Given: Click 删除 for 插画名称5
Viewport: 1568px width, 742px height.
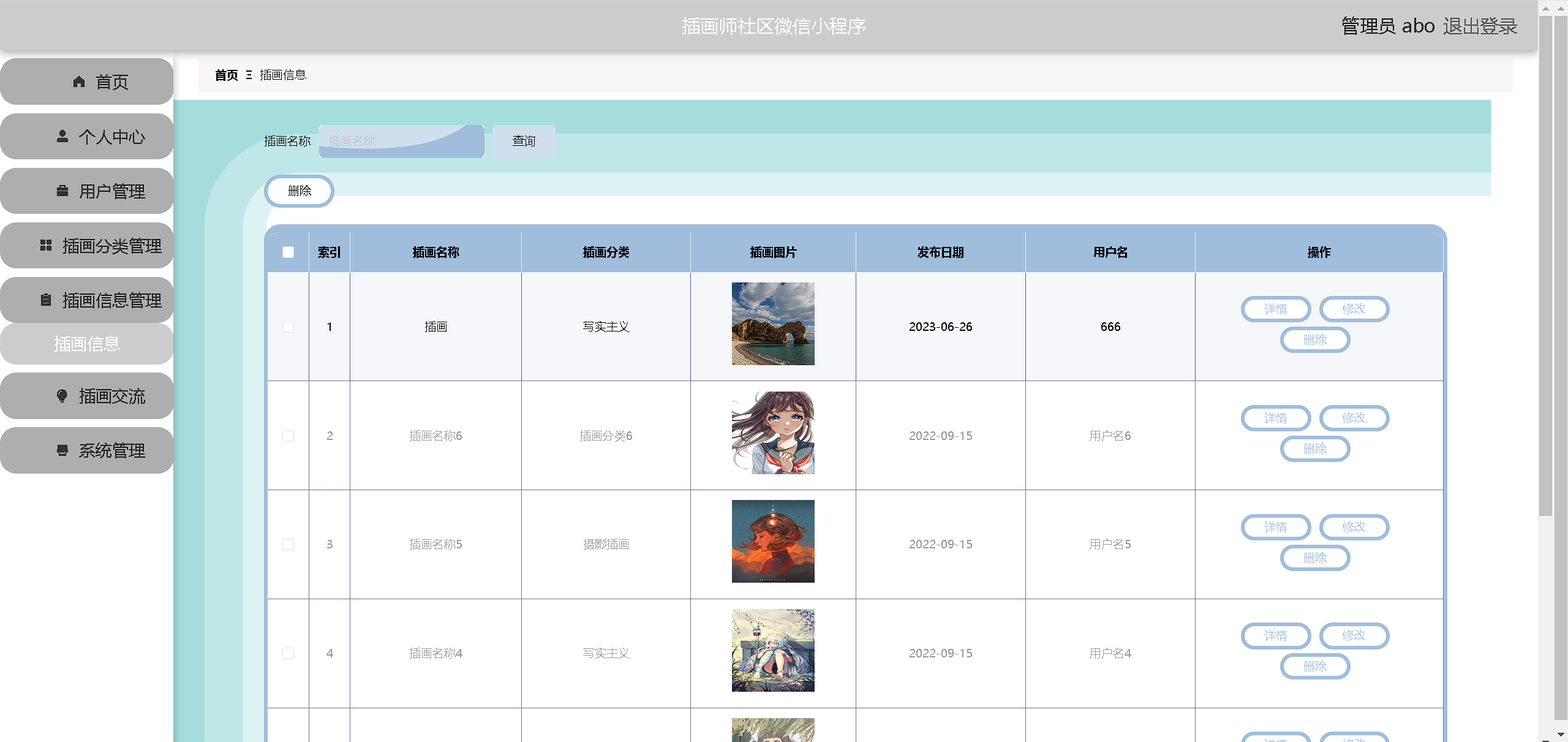Looking at the screenshot, I should click(1315, 558).
